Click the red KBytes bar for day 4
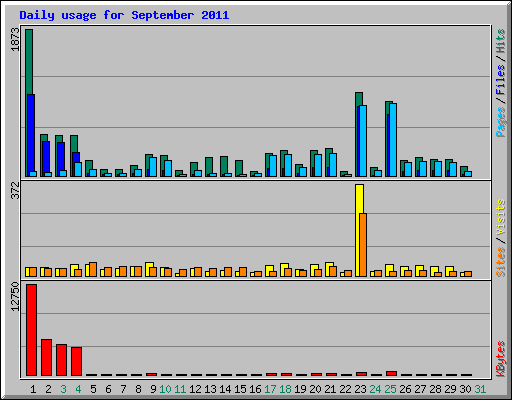512x400 pixels. click(x=76, y=361)
